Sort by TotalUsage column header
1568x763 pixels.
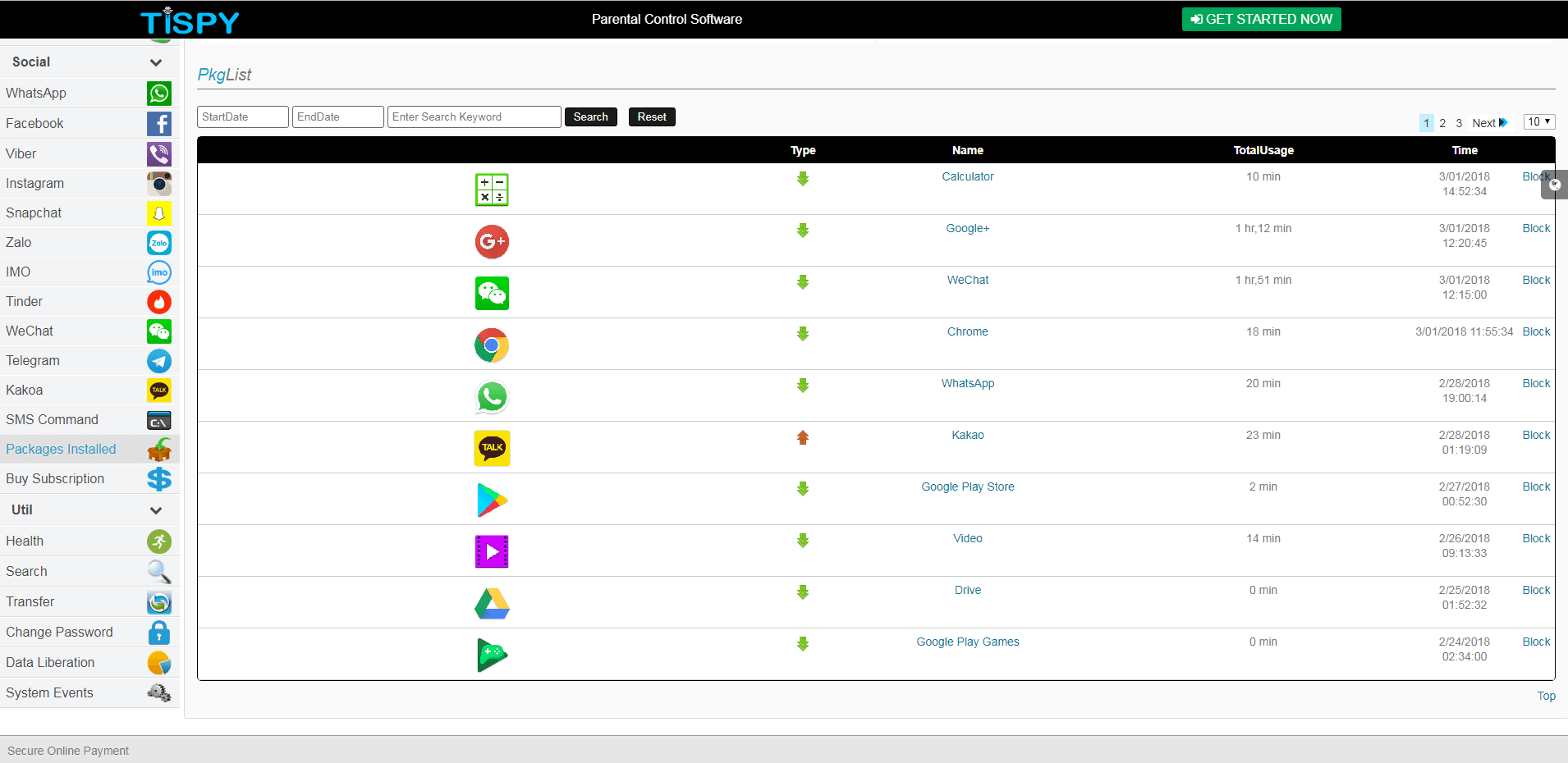point(1263,150)
